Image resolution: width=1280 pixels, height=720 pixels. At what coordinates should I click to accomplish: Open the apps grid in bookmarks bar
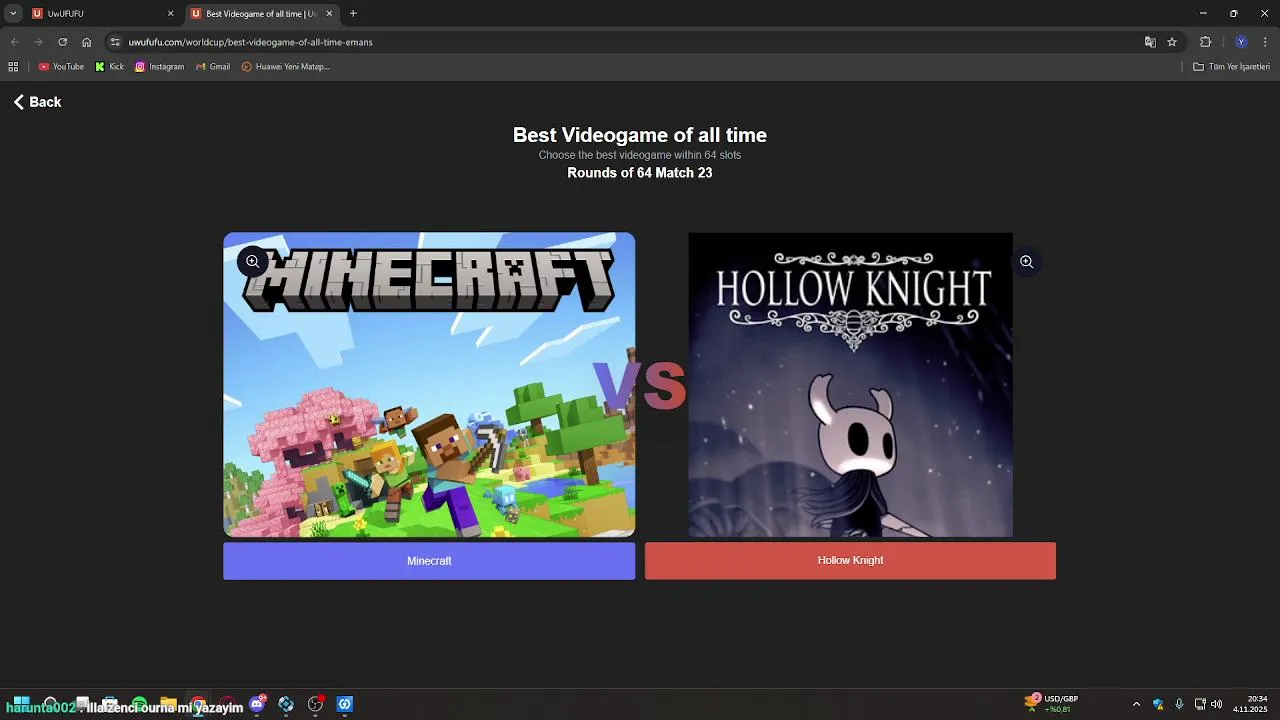pos(13,67)
